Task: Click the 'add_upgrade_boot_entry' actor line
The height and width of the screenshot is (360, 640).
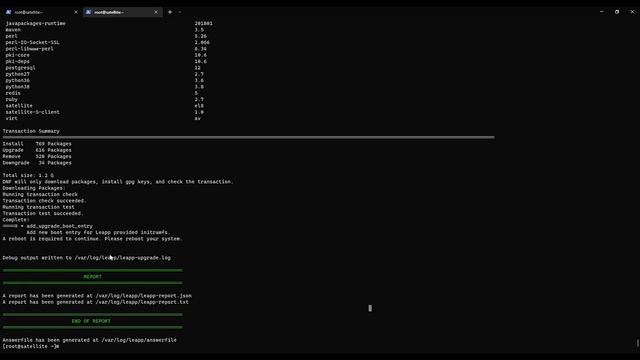Action: (48, 226)
